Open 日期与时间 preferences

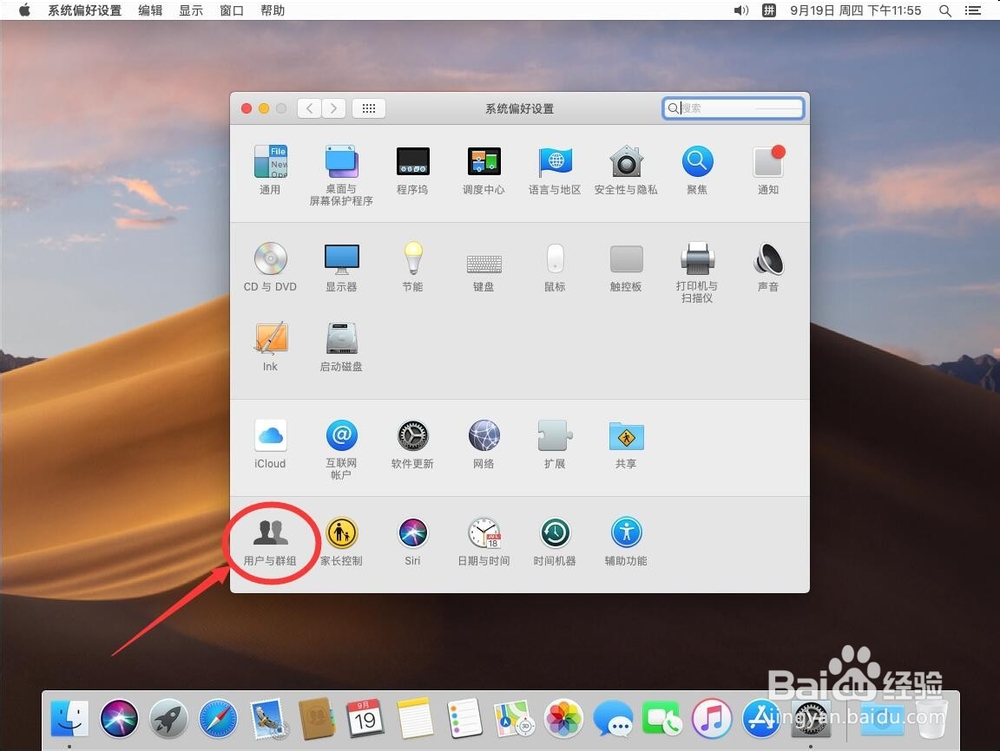[x=483, y=541]
